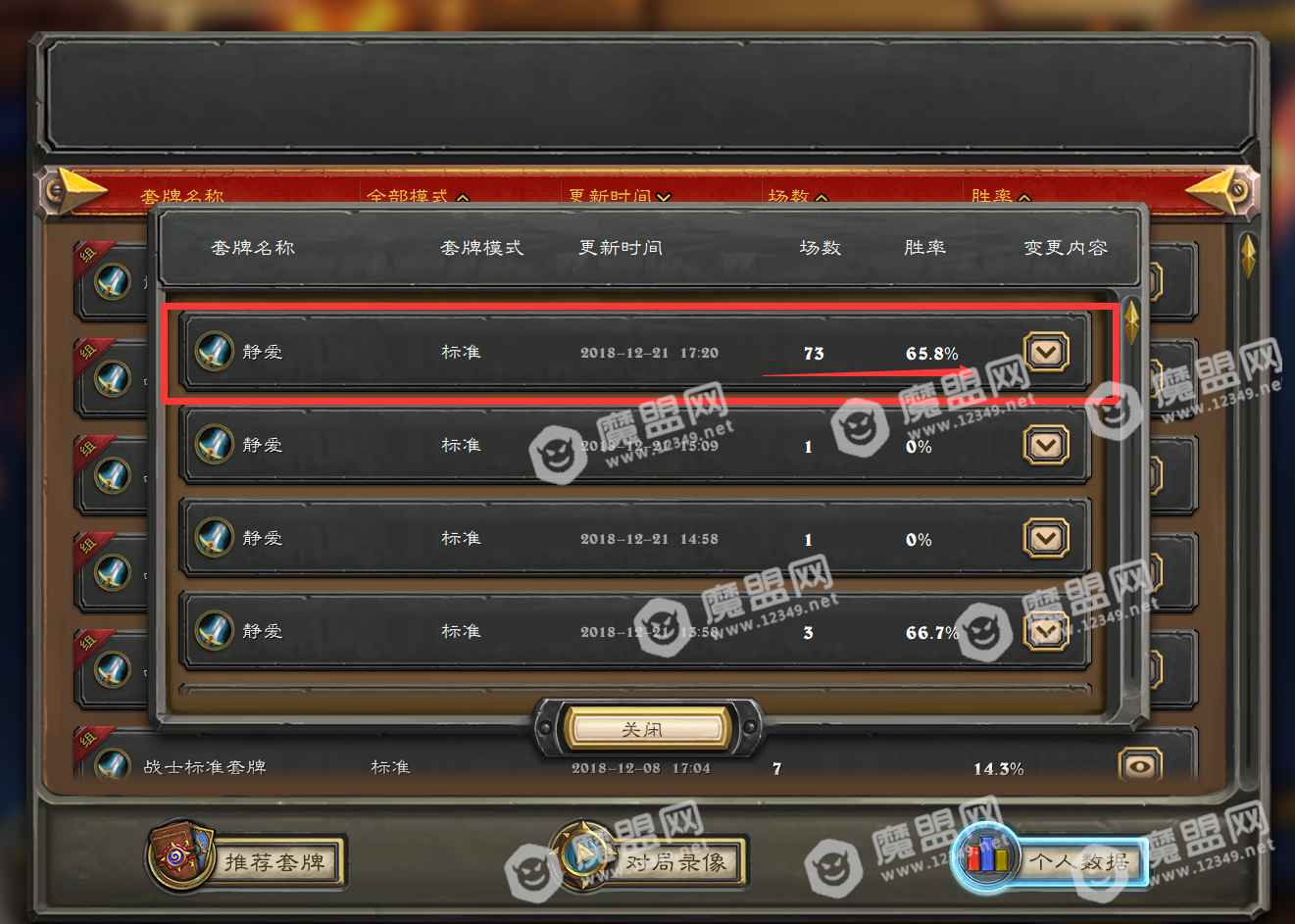Click the warrior sword icon of the 73-game 静爱 deck
This screenshot has width=1295, height=924.
click(214, 351)
